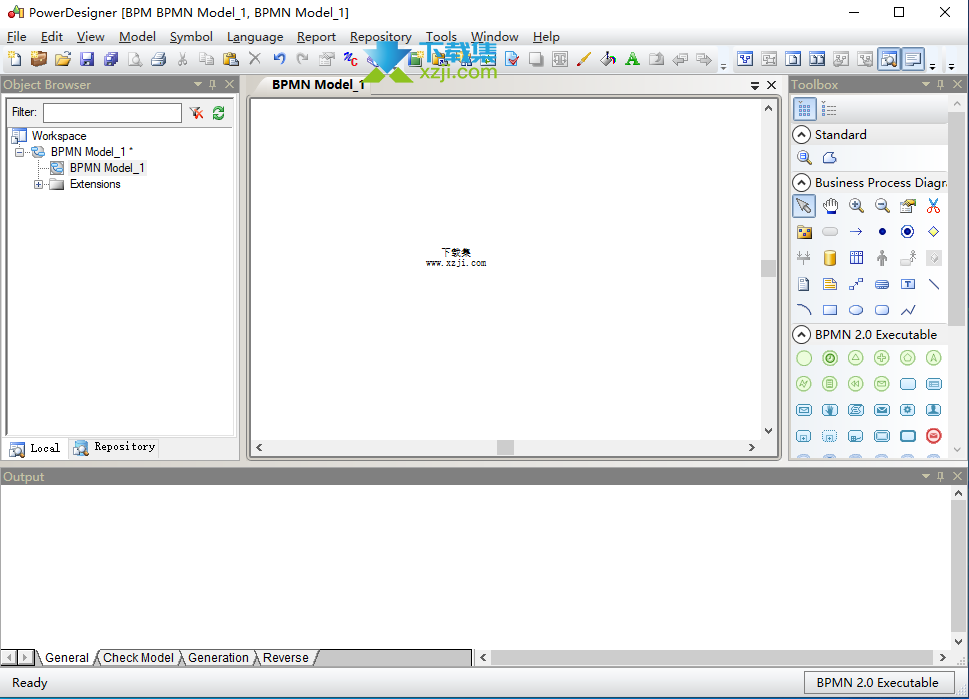969x699 pixels.
Task: Select the Pointer tool in the Toolbox
Action: pyautogui.click(x=804, y=206)
